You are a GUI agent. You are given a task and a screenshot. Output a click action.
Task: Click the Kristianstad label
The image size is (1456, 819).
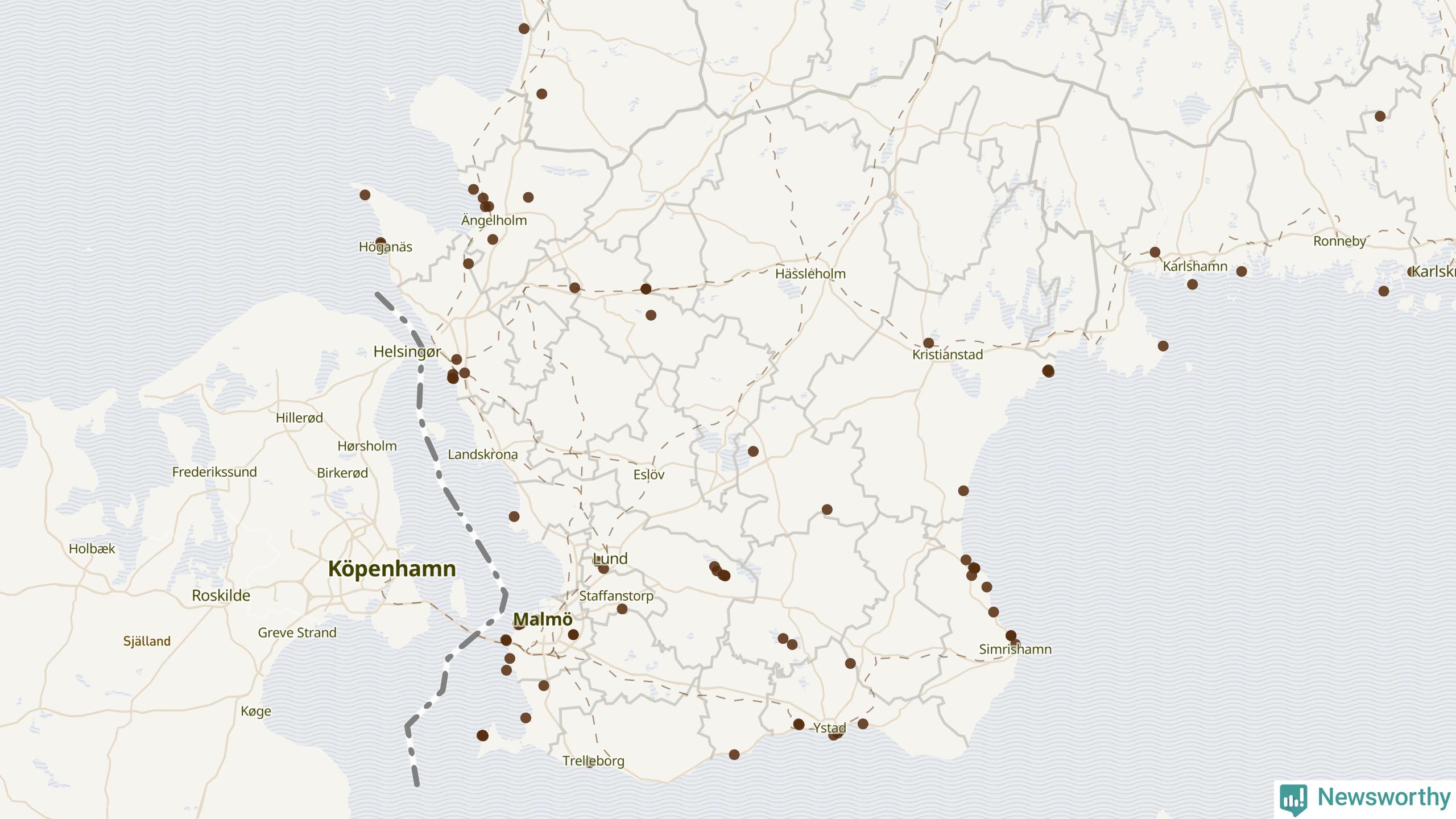[948, 354]
